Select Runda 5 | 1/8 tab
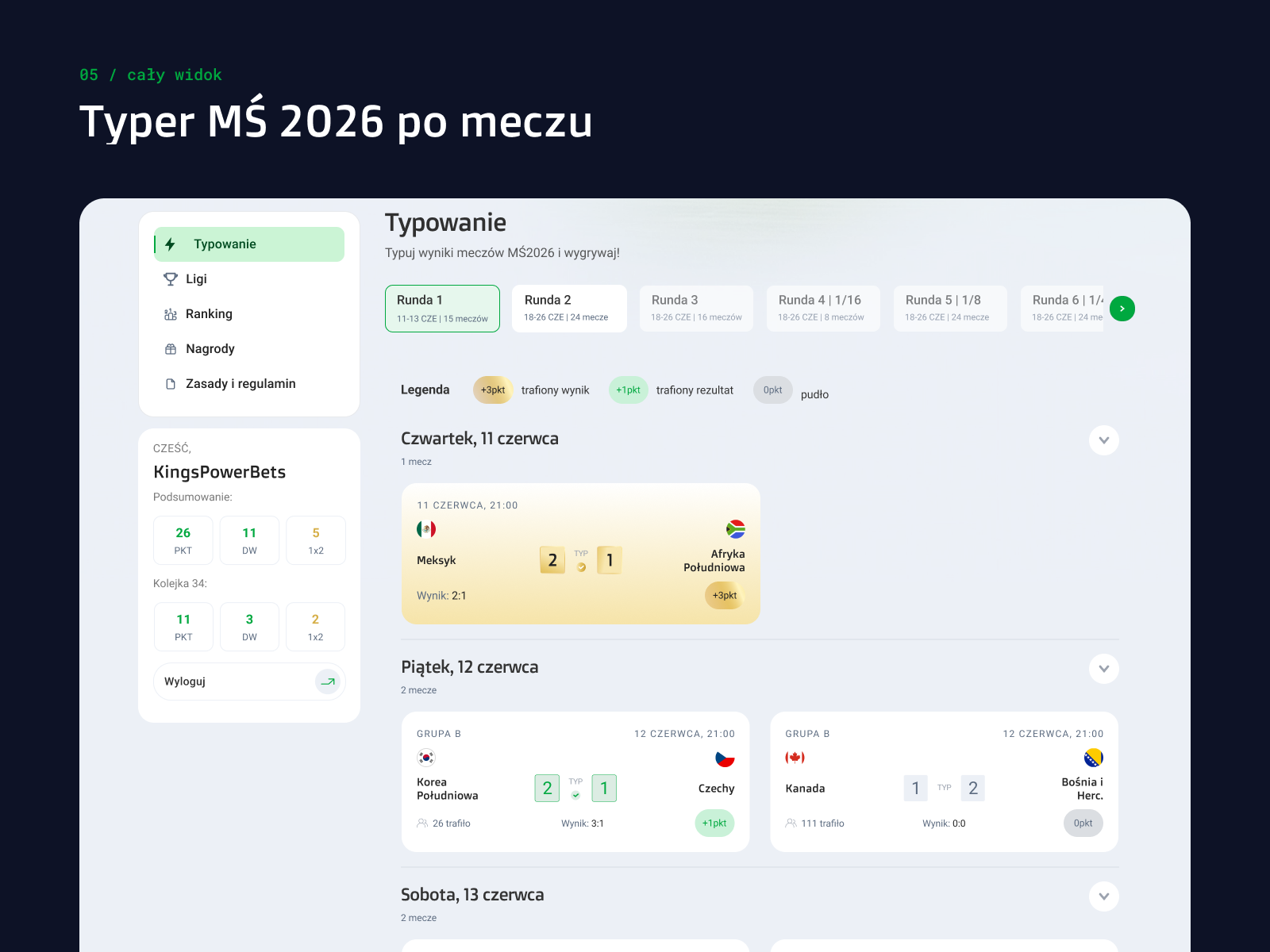1270x952 pixels. tap(950, 309)
